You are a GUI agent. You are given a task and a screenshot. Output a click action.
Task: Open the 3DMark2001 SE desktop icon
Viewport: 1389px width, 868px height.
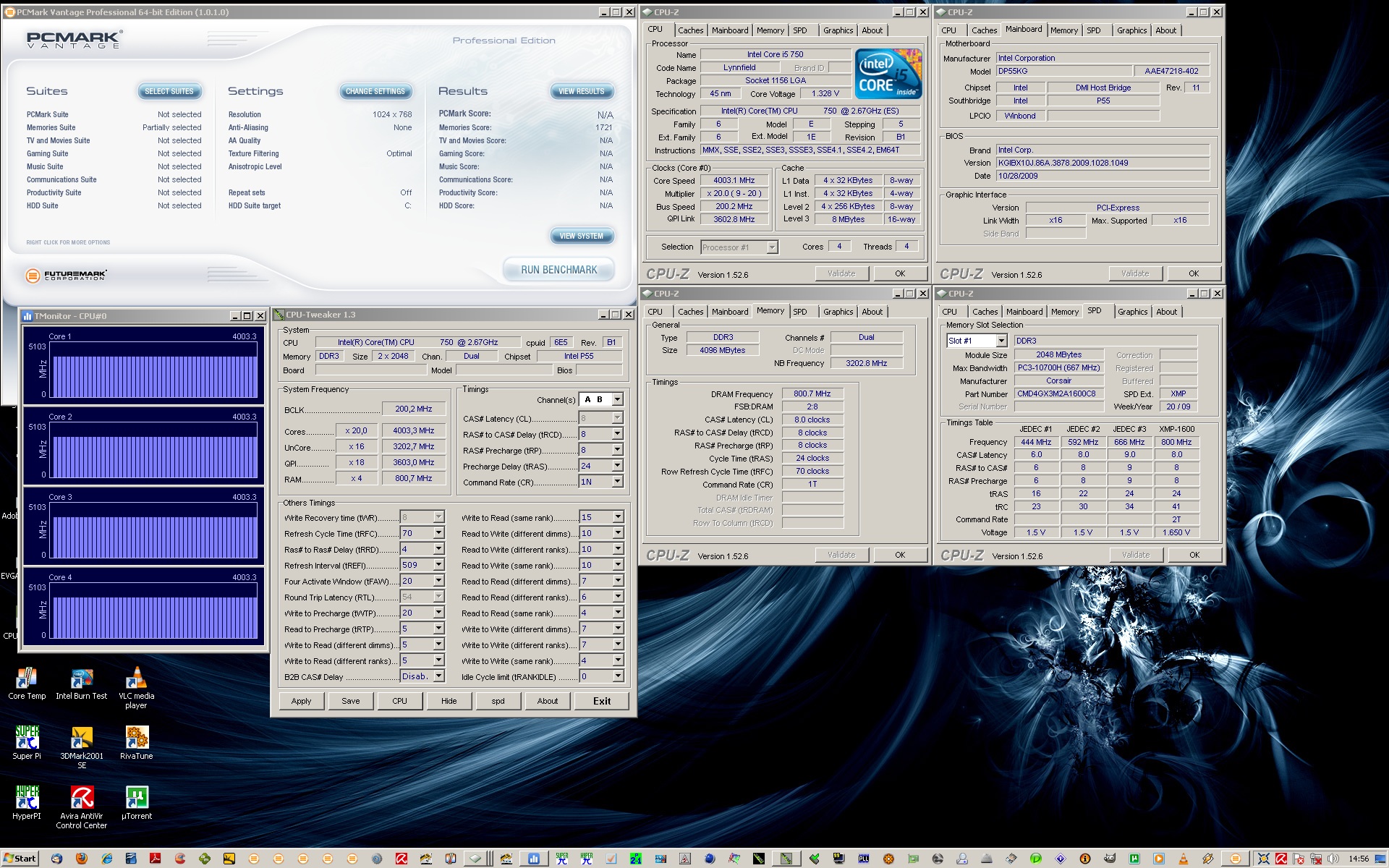(82, 739)
